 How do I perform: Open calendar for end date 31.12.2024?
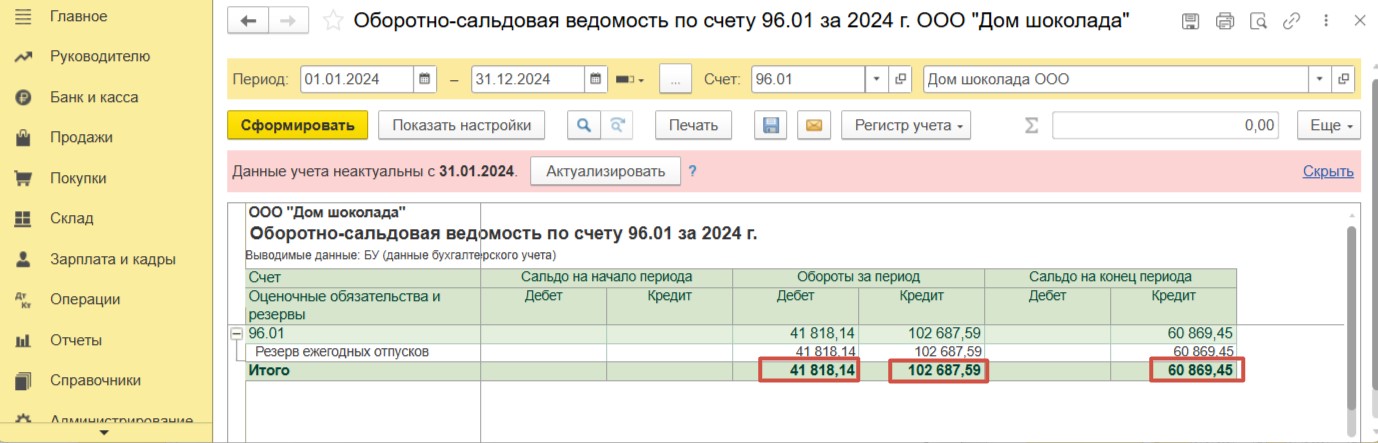point(596,79)
